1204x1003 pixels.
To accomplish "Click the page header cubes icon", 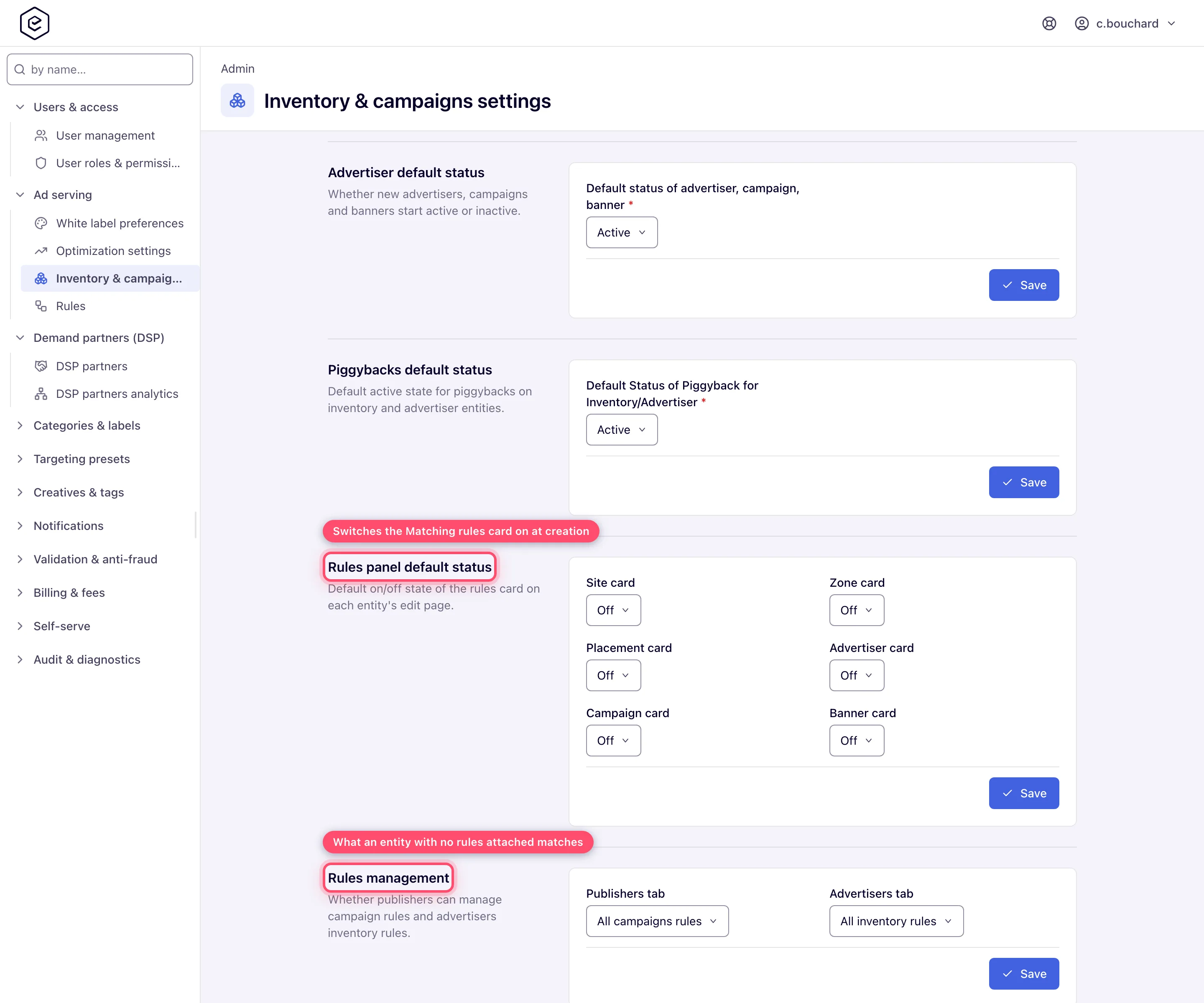I will pyautogui.click(x=237, y=101).
